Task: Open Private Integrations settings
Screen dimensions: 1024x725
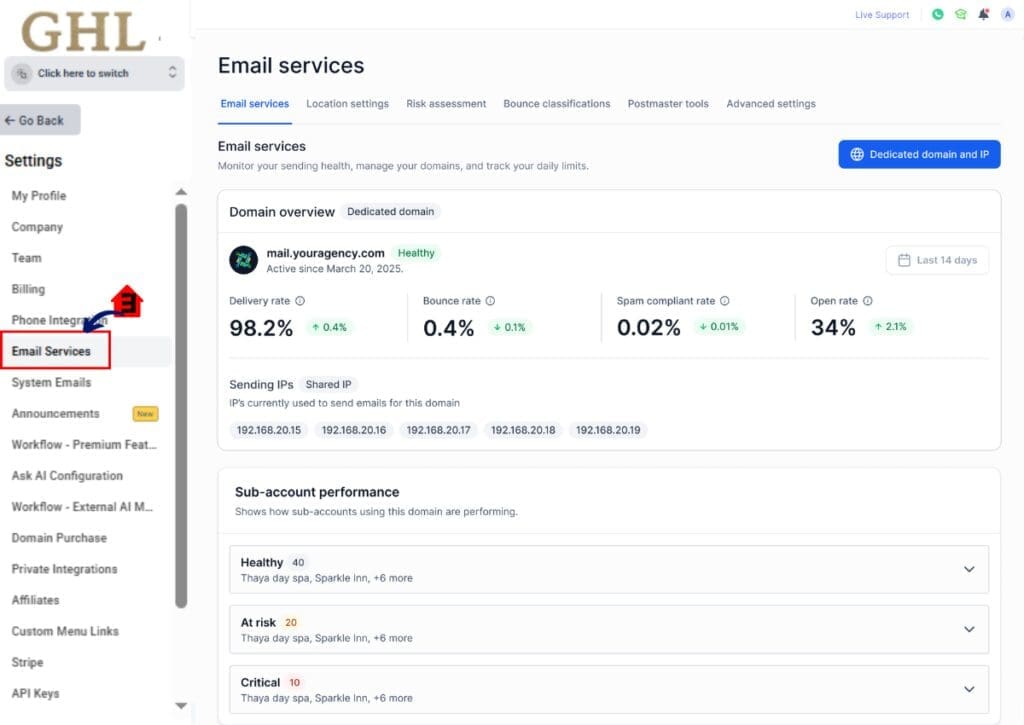Action: [64, 570]
